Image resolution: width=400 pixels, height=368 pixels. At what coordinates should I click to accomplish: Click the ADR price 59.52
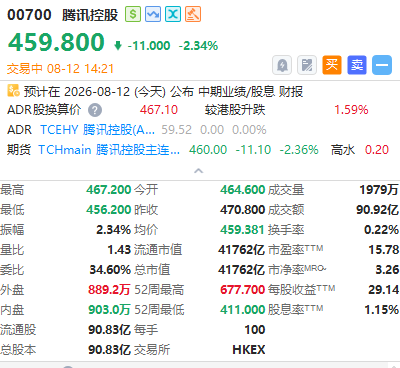click(x=177, y=130)
